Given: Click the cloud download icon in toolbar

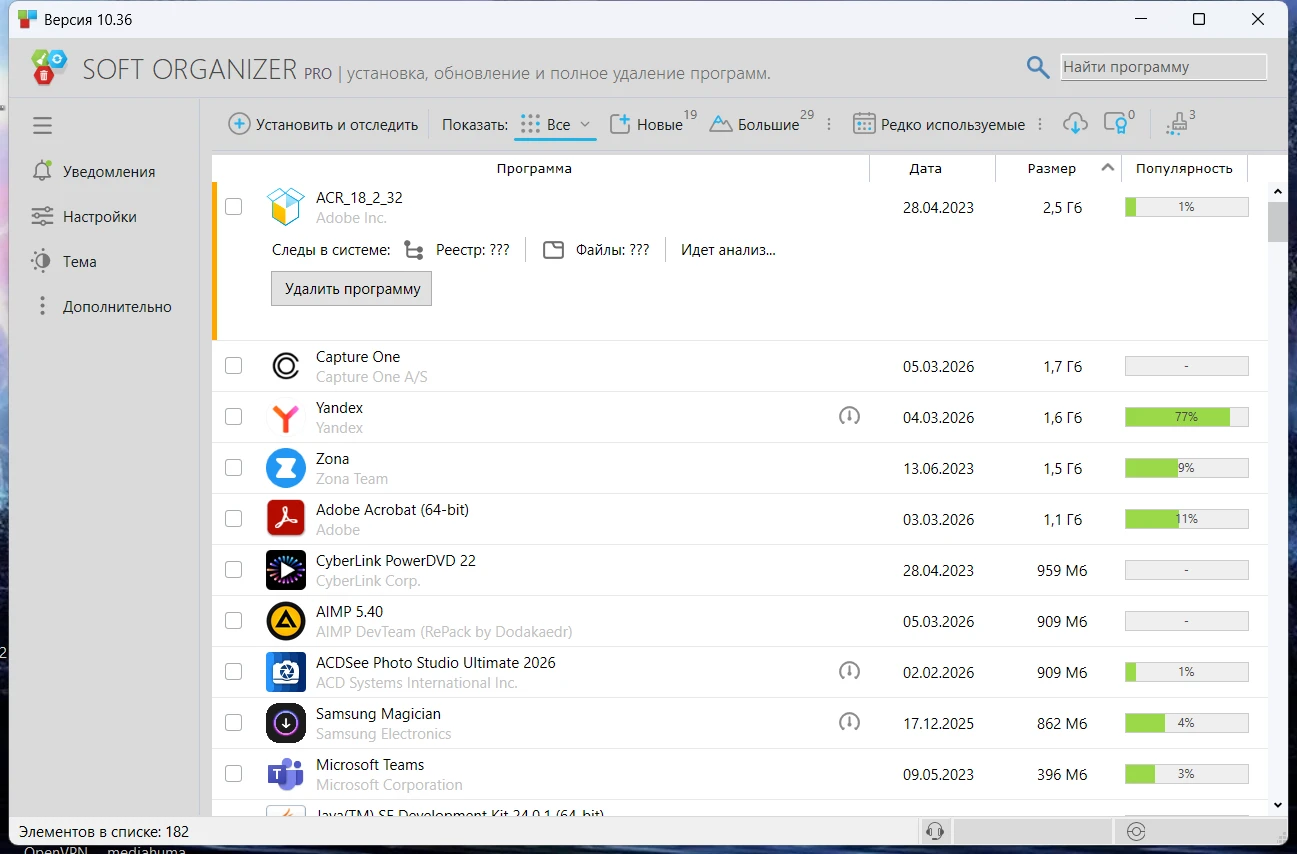Looking at the screenshot, I should [x=1075, y=124].
